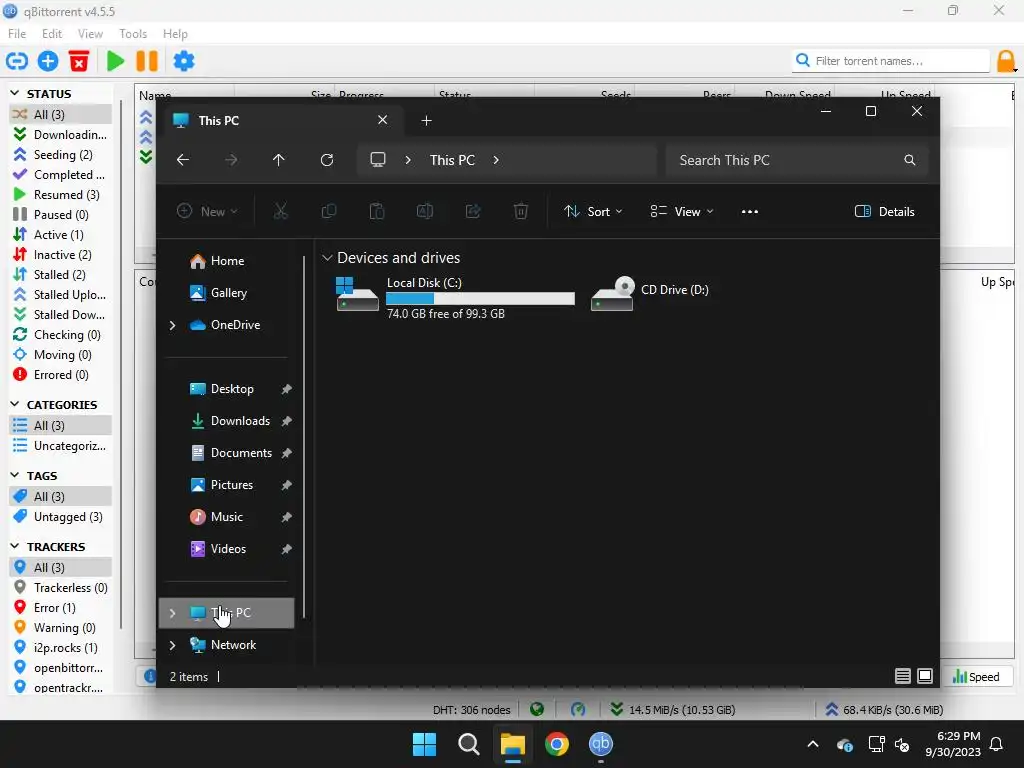Viewport: 1024px width, 768px height.
Task: Collapse Devices and drives group
Action: tap(327, 258)
